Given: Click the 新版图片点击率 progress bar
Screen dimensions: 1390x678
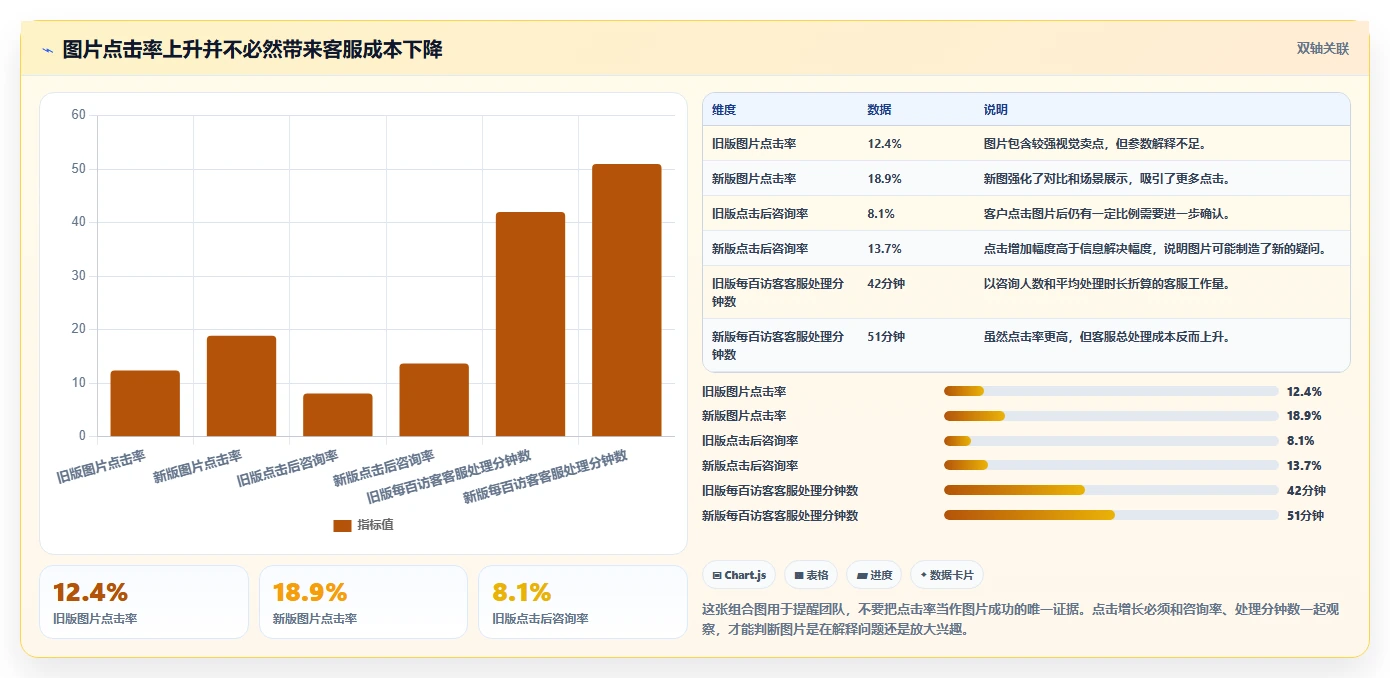Looking at the screenshot, I should 1111,416.
